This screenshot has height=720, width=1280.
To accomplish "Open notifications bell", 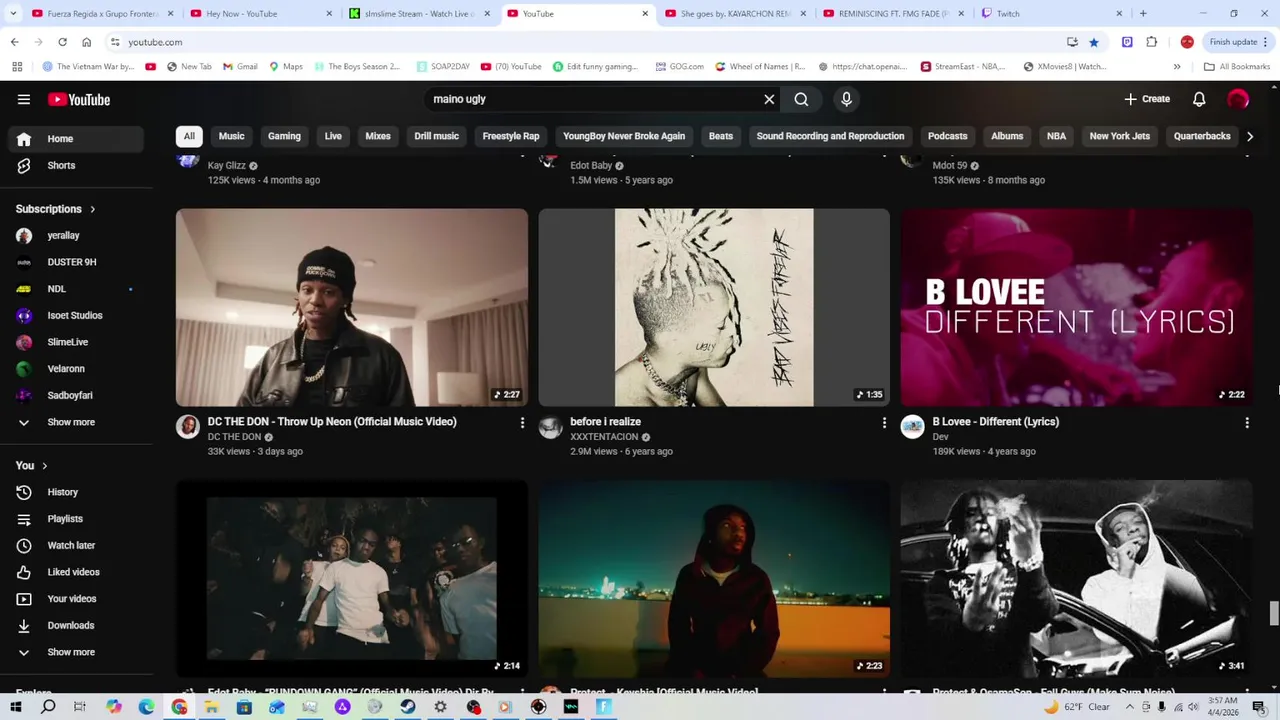I will tap(1199, 99).
